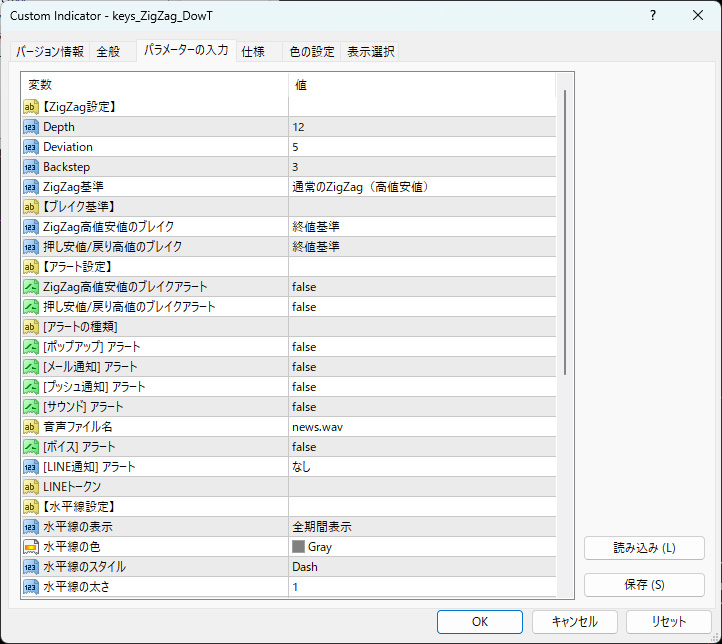Click the bool icon beside [ボイス] アラート

pyautogui.click(x=30, y=447)
